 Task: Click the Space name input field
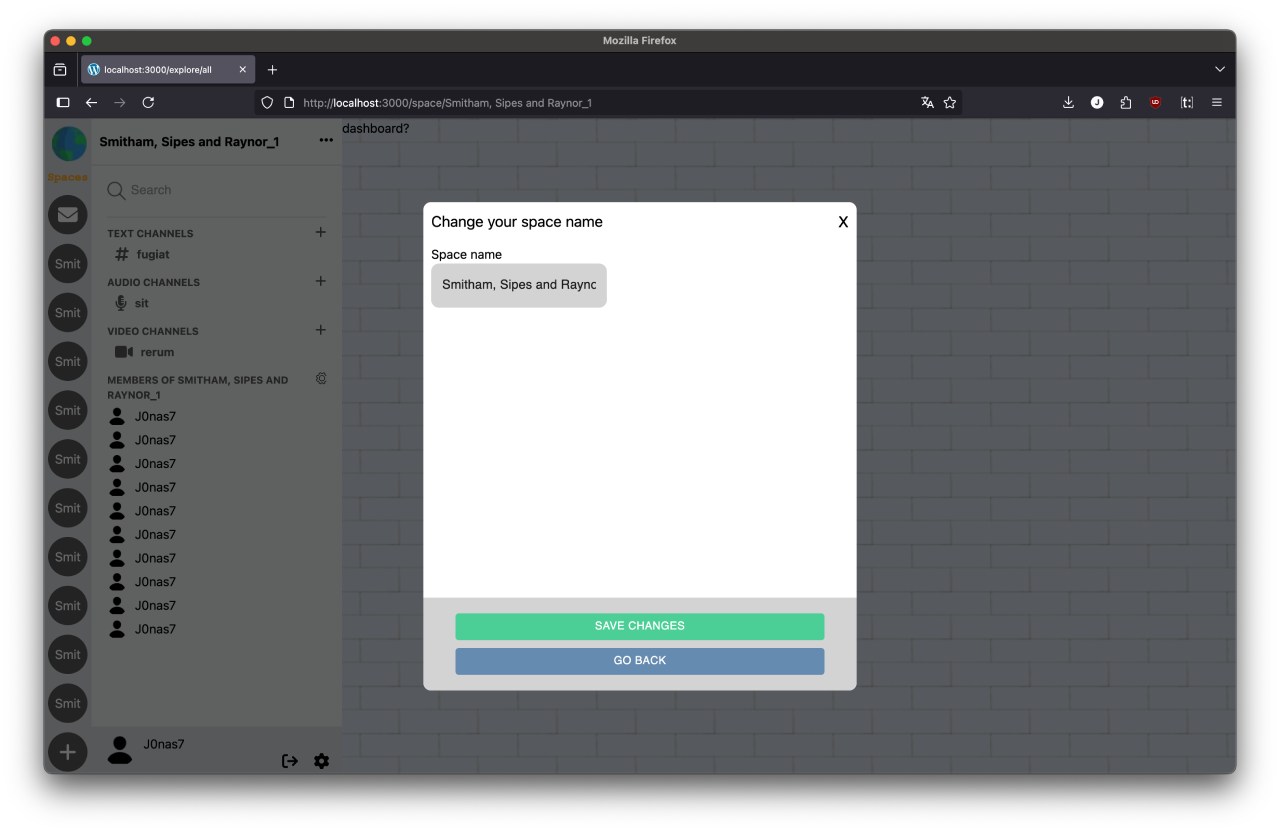pos(518,285)
